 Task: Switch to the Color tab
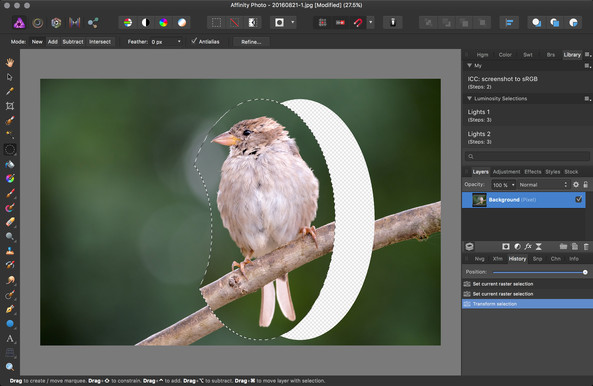point(505,55)
